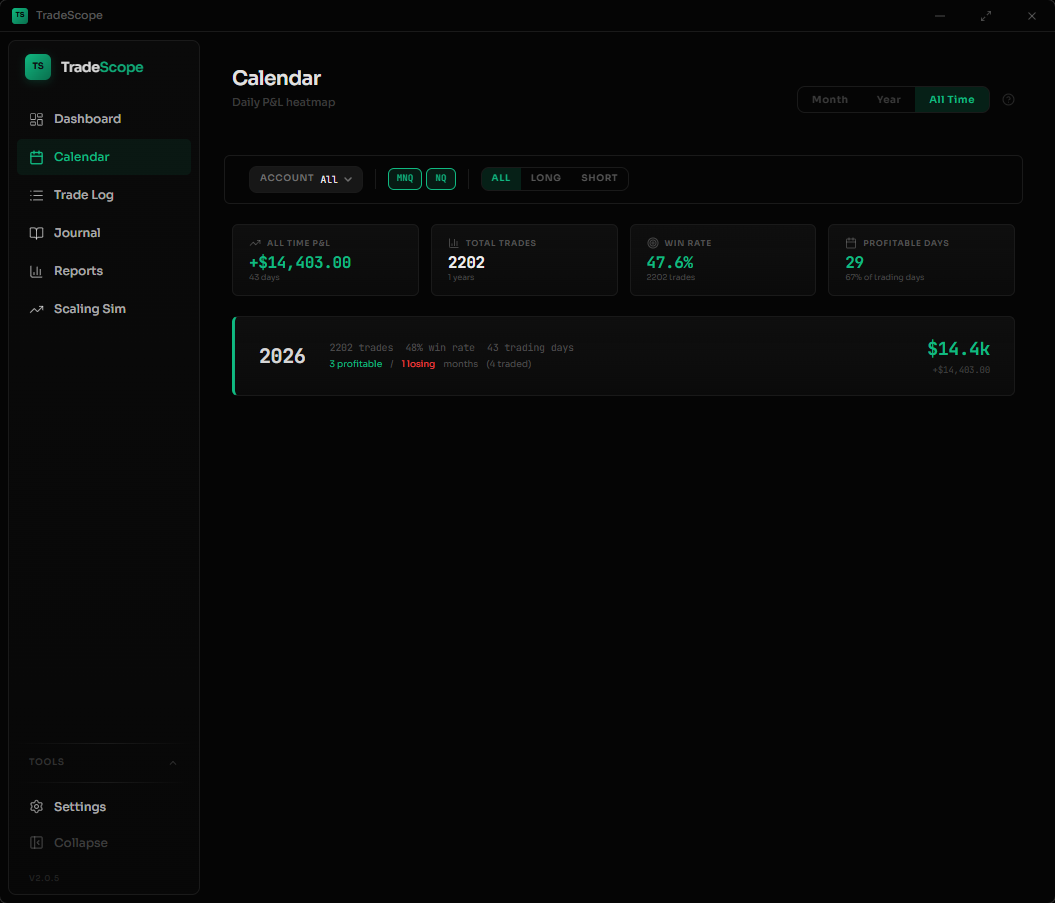Switch to the Month view tab
This screenshot has height=903, width=1055.
pos(829,99)
